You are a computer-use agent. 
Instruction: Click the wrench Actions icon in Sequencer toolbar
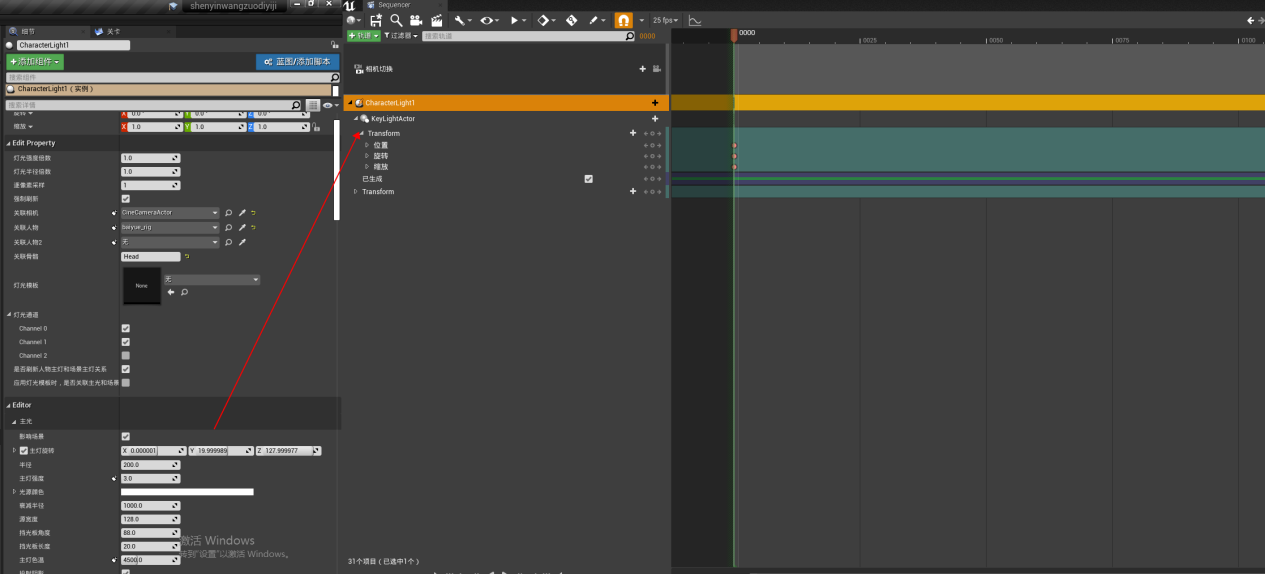click(x=462, y=20)
